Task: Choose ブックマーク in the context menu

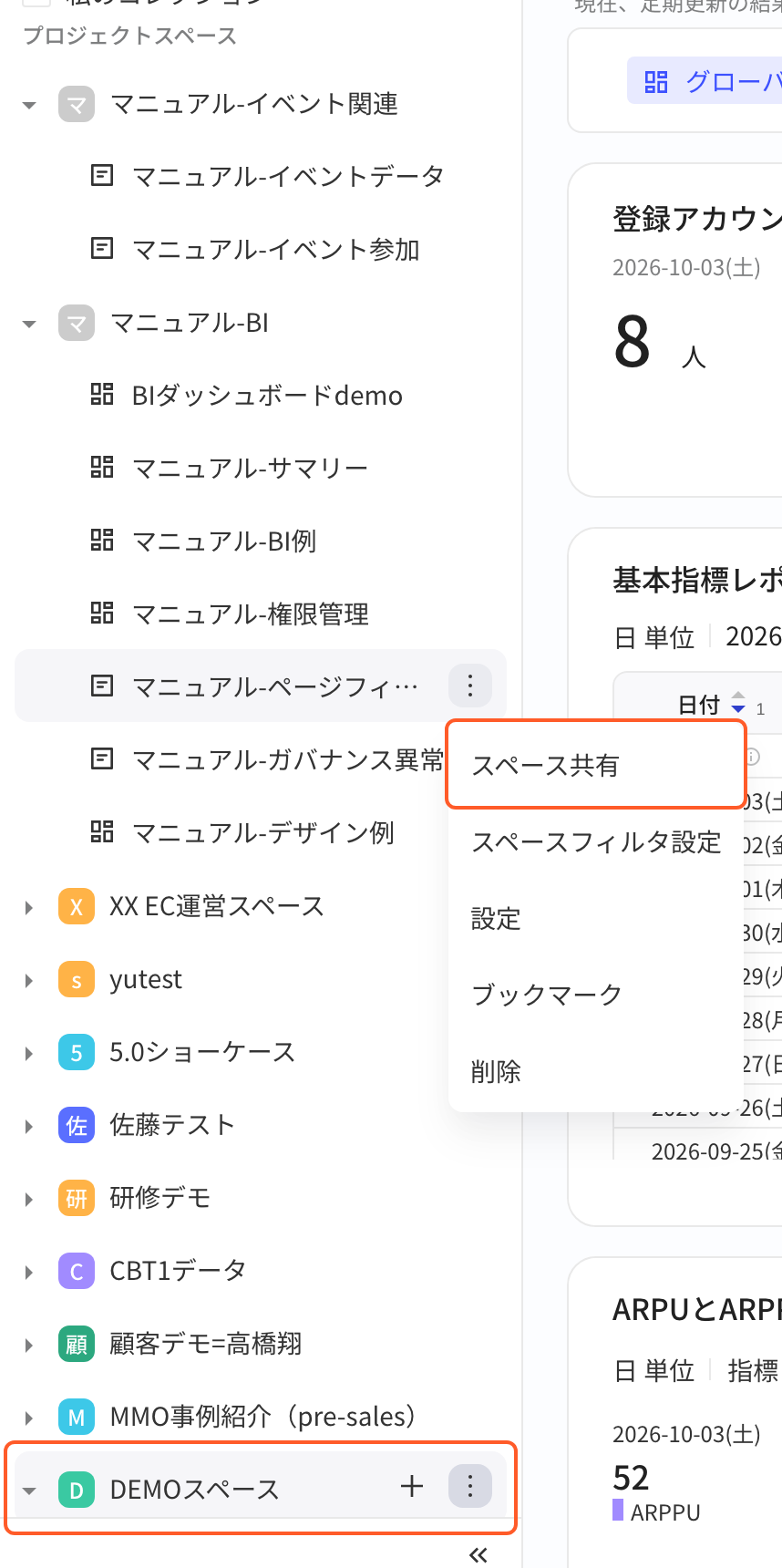Action: 596,995
